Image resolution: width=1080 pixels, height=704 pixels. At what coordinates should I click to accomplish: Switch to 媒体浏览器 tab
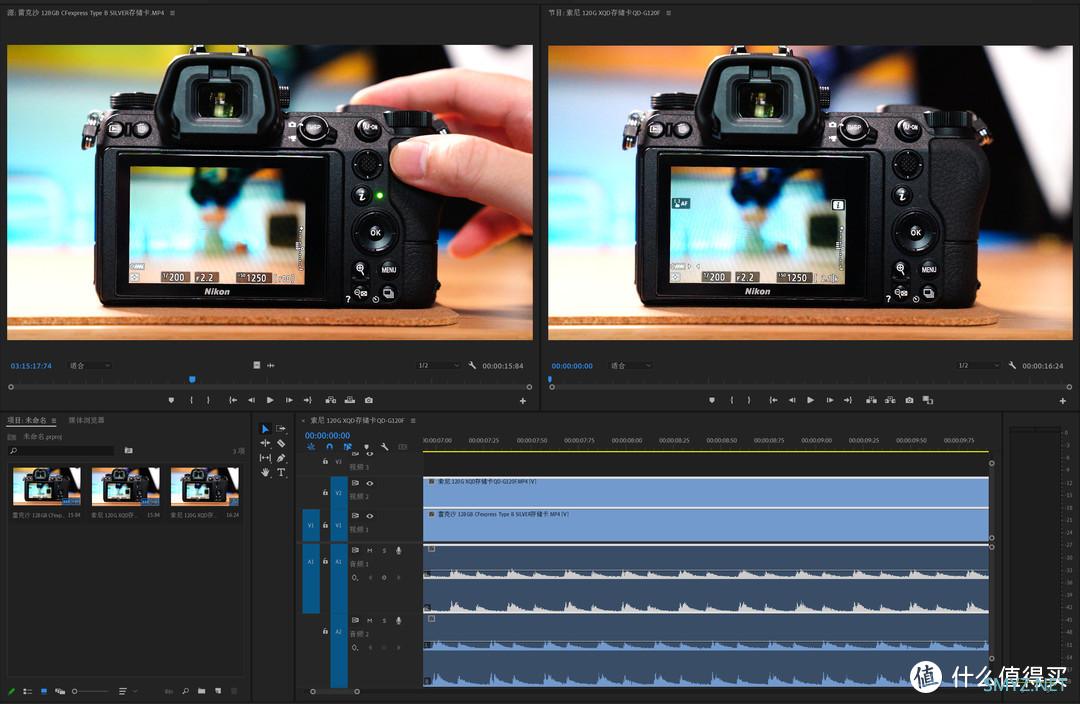pyautogui.click(x=86, y=420)
